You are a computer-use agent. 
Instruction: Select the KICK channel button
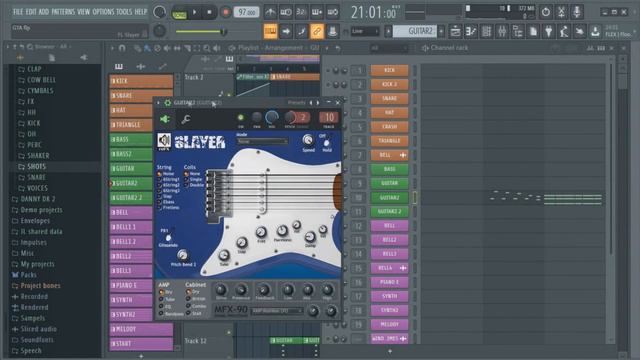tap(389, 70)
